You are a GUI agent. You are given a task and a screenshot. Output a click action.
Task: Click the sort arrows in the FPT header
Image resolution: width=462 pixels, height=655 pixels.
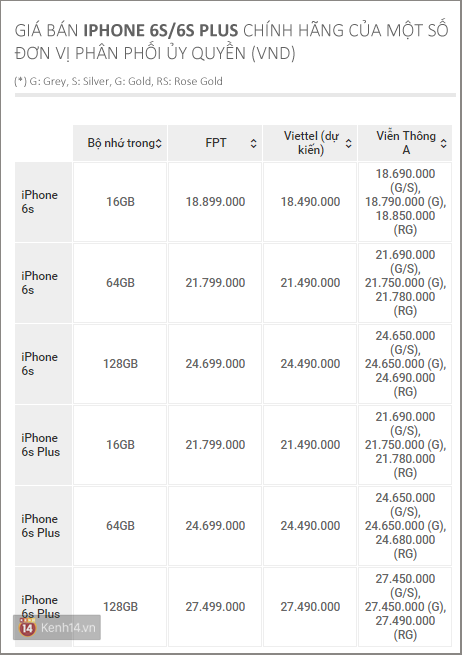[253, 144]
